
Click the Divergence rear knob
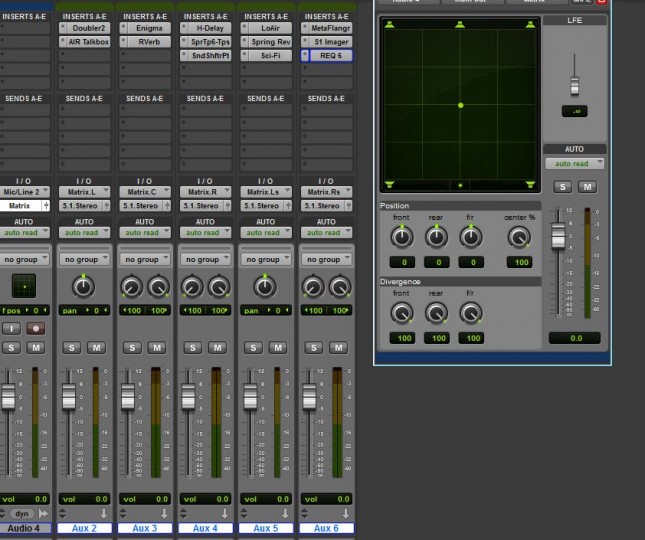pos(436,313)
